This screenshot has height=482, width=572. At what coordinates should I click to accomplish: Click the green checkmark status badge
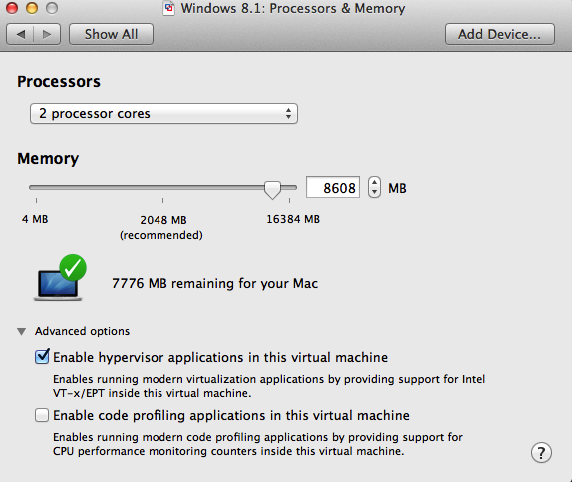pyautogui.click(x=73, y=267)
